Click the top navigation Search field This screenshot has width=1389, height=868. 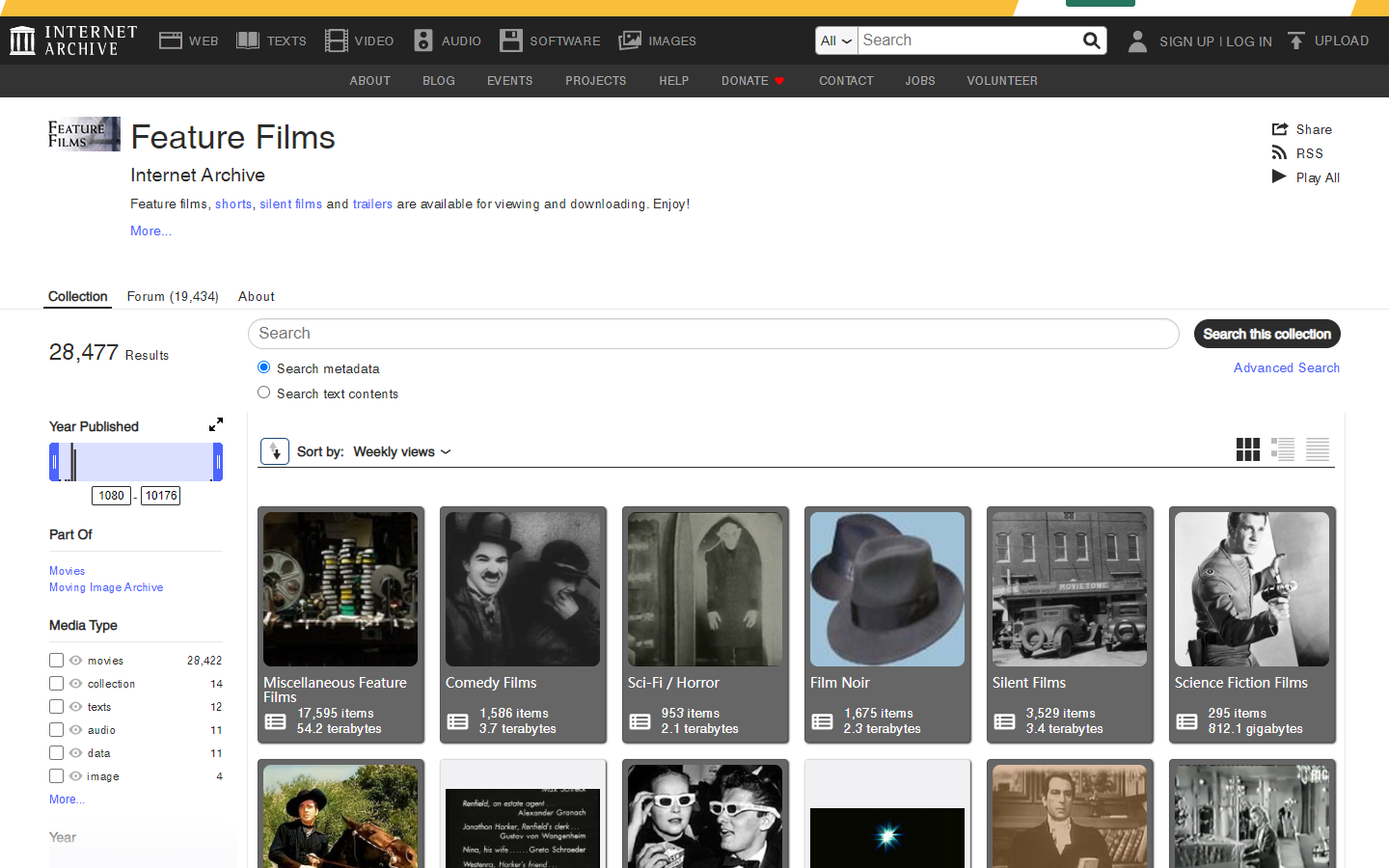click(969, 41)
